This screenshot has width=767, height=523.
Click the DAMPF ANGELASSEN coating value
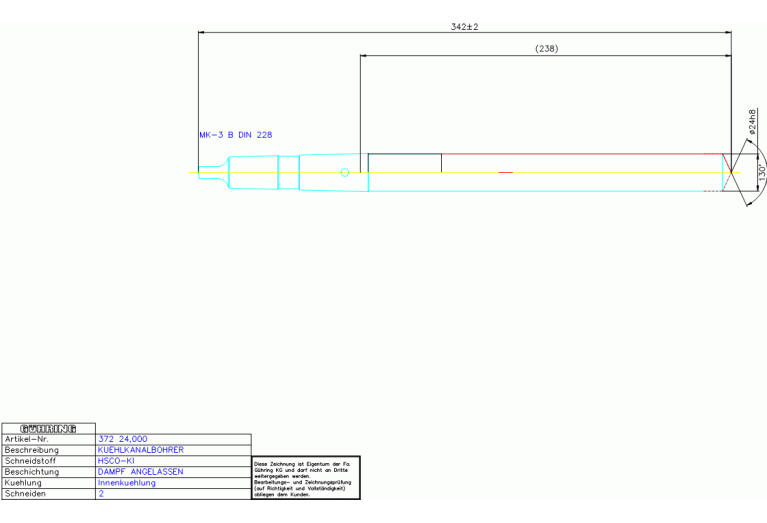140,472
